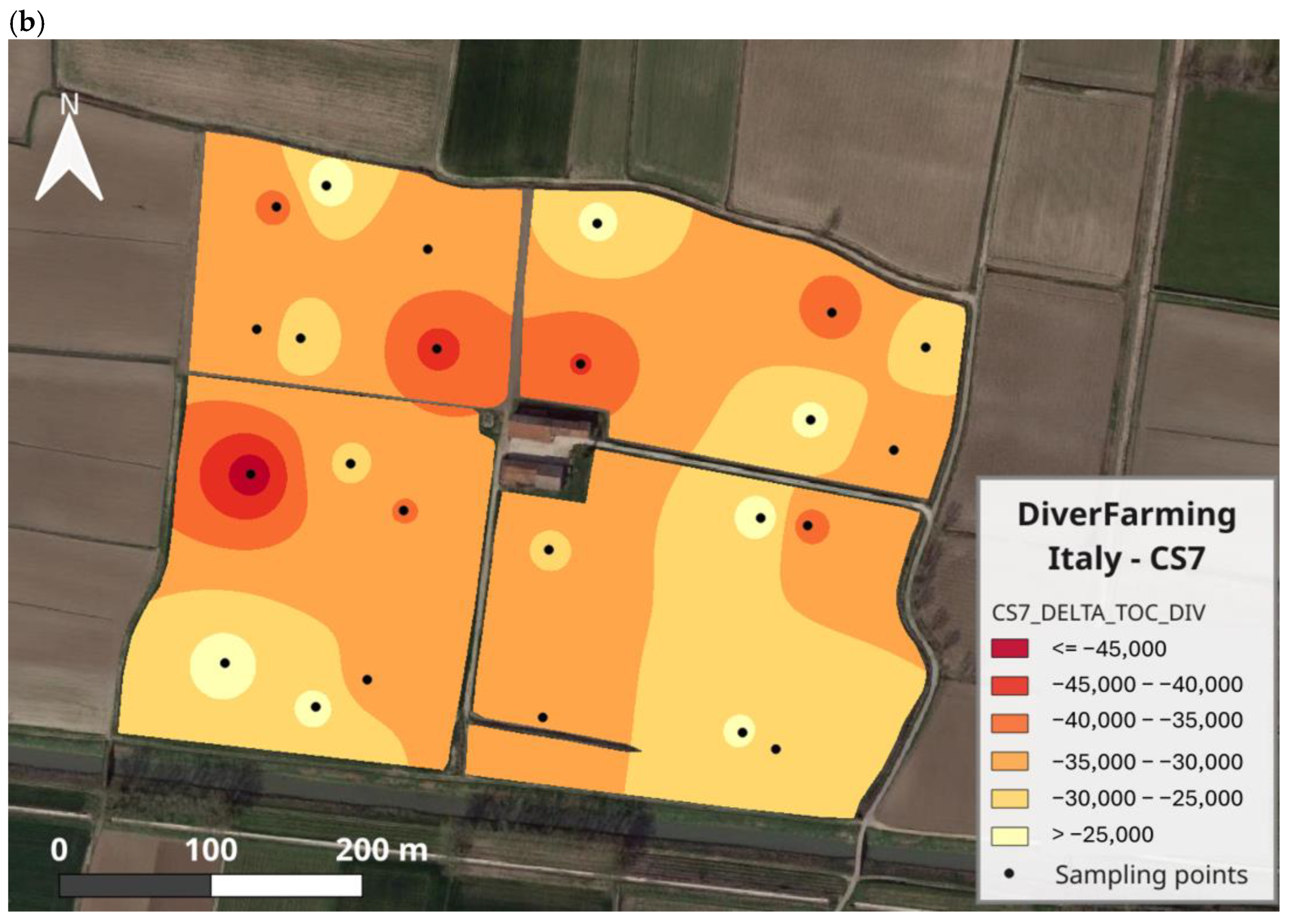Click the dark red <= −45,000 legend swatch

pos(1009,648)
